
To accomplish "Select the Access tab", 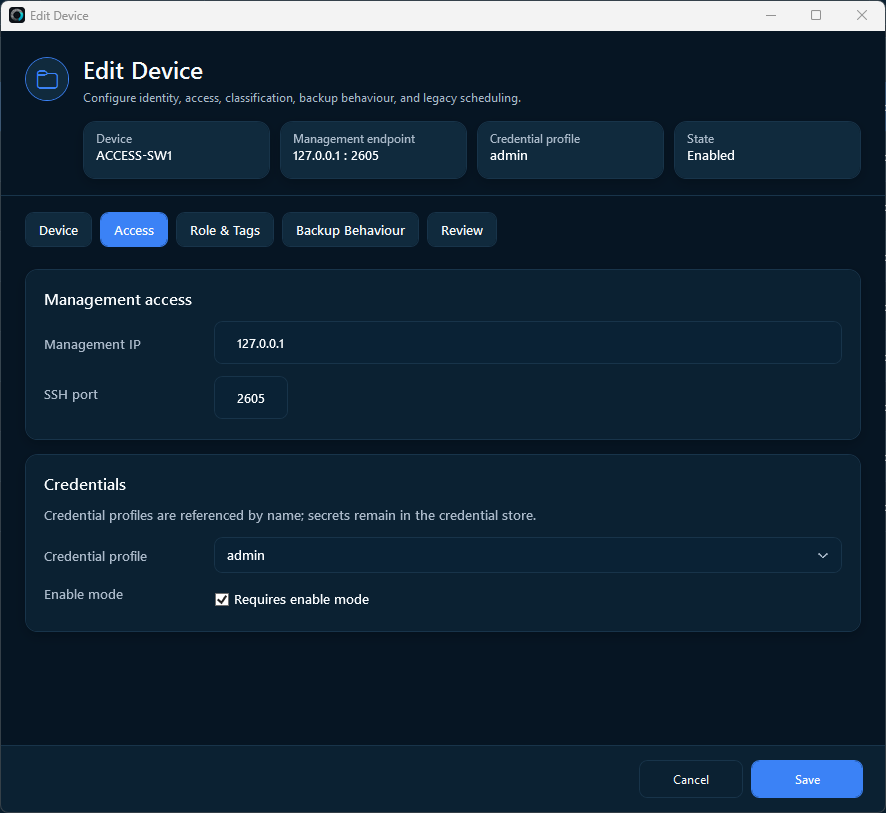I will 134,230.
